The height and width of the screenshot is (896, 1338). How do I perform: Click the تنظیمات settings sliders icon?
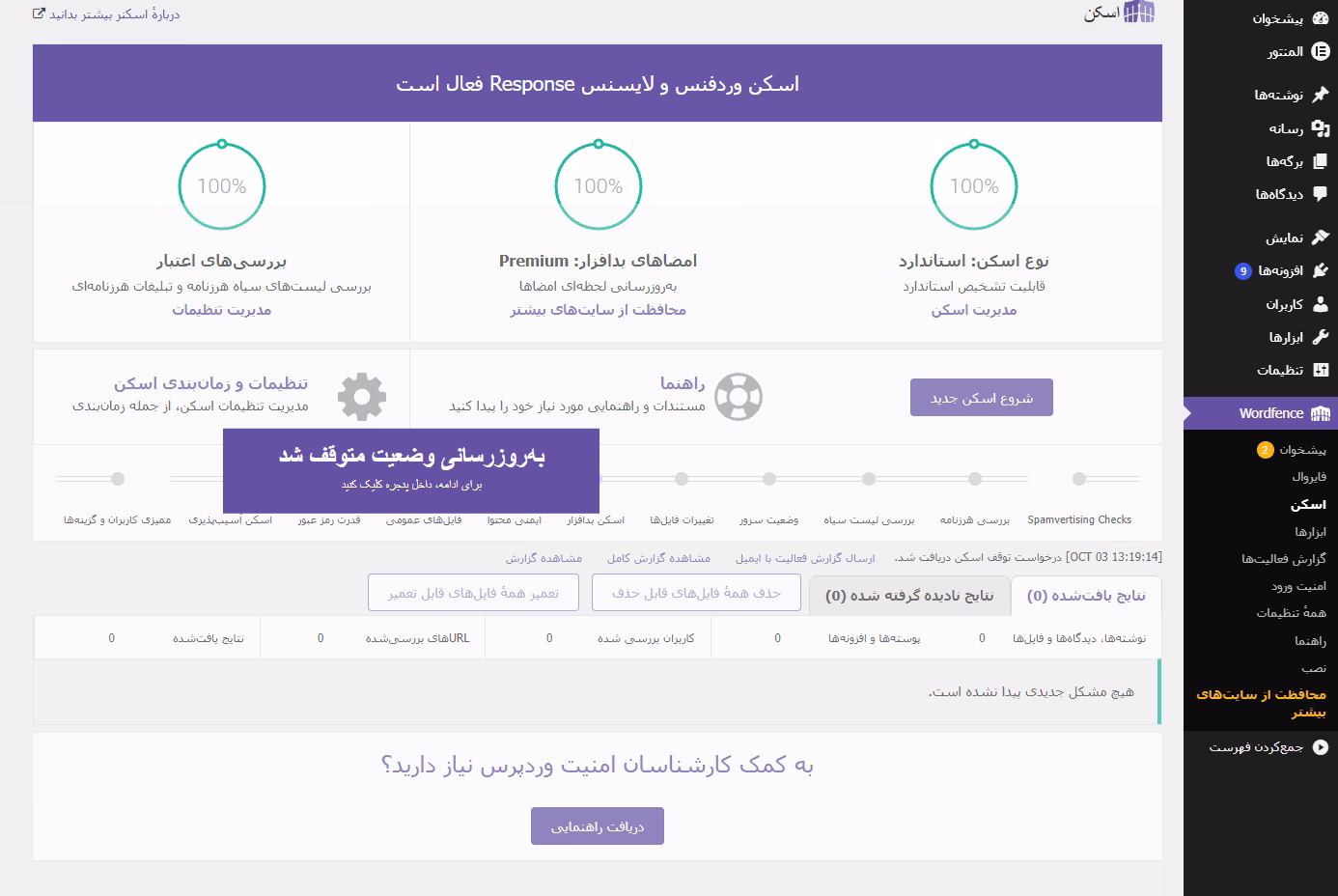(1321, 370)
